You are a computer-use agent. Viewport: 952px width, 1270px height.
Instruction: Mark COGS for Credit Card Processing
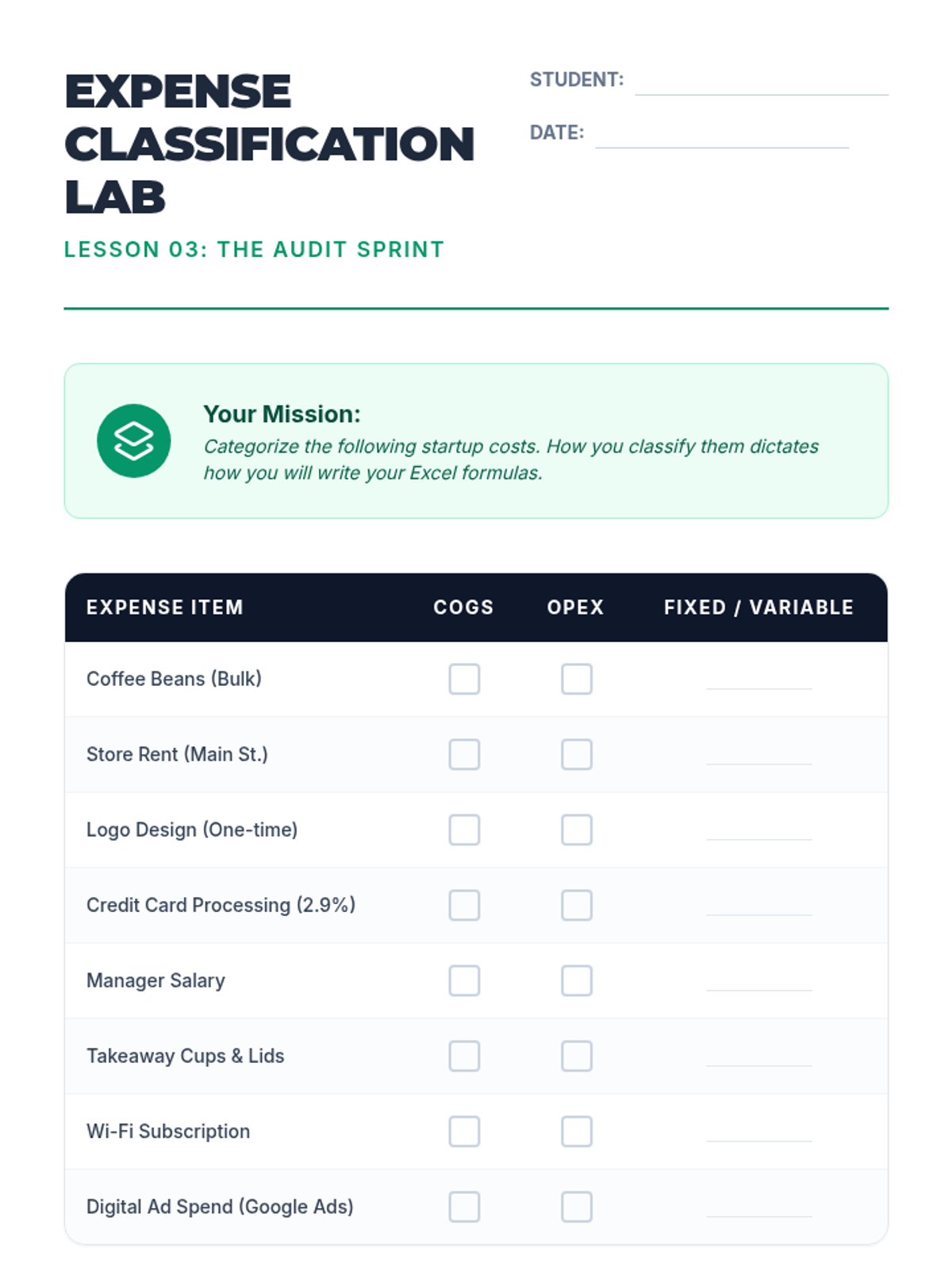tap(464, 905)
